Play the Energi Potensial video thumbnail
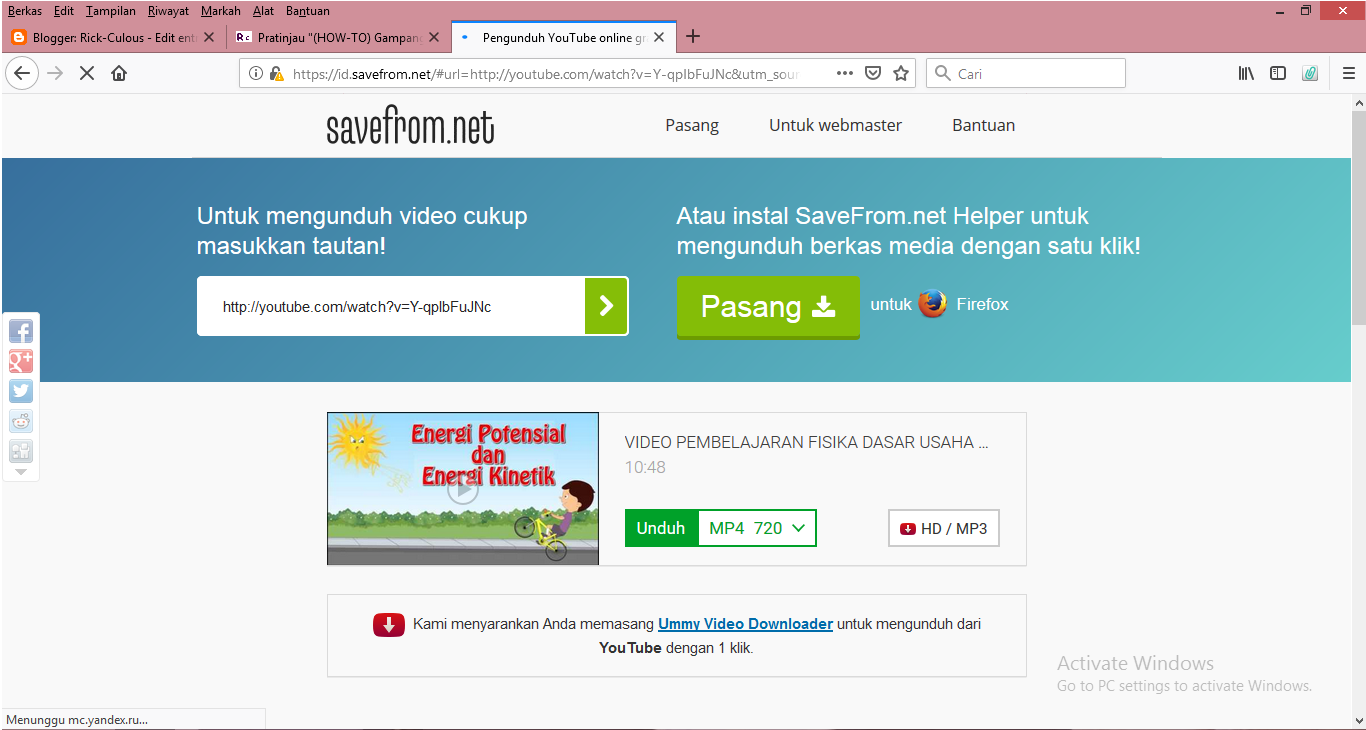1366x730 pixels. pyautogui.click(x=463, y=489)
